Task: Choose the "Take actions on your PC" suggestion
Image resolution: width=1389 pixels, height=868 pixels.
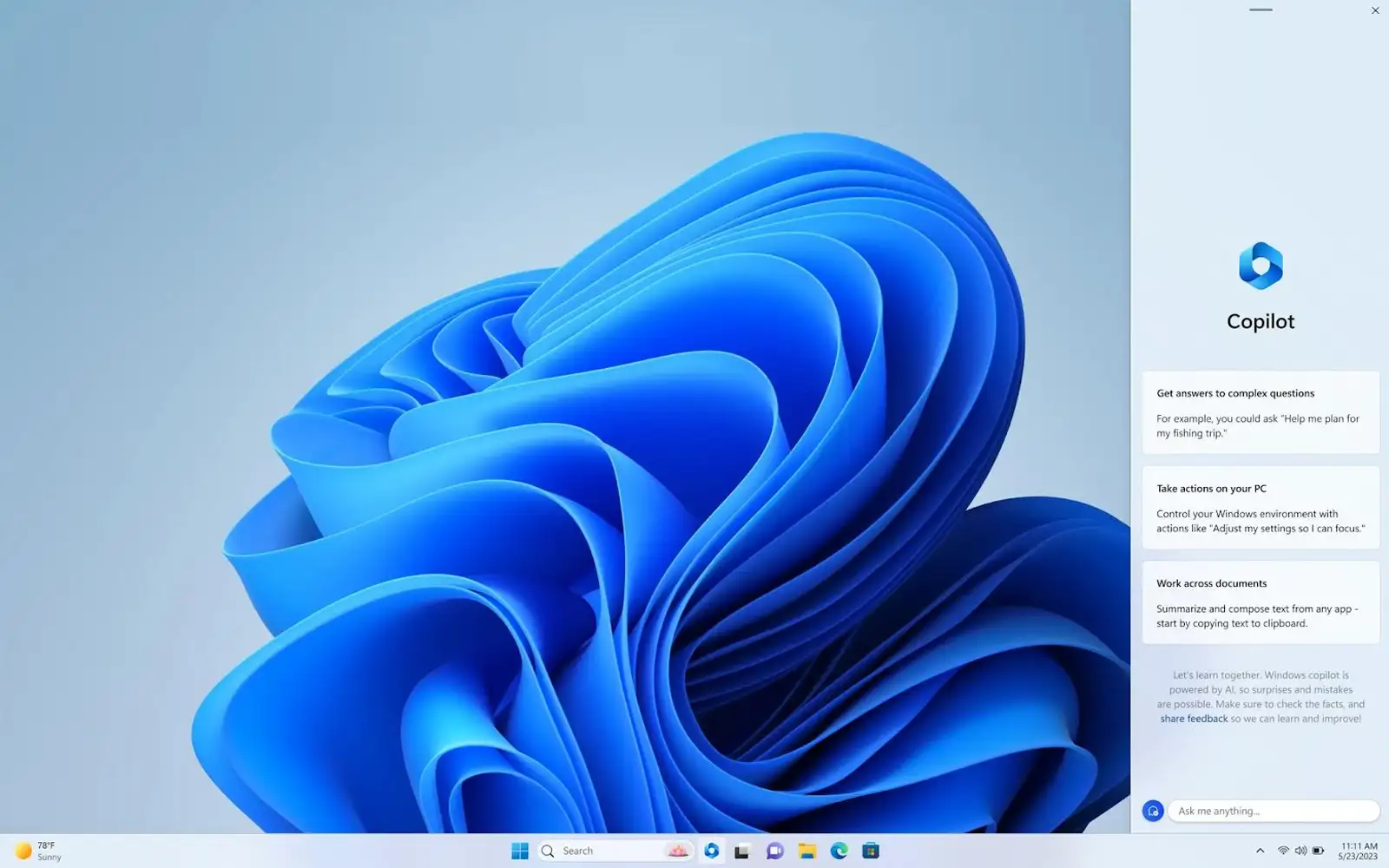Action: (x=1261, y=508)
